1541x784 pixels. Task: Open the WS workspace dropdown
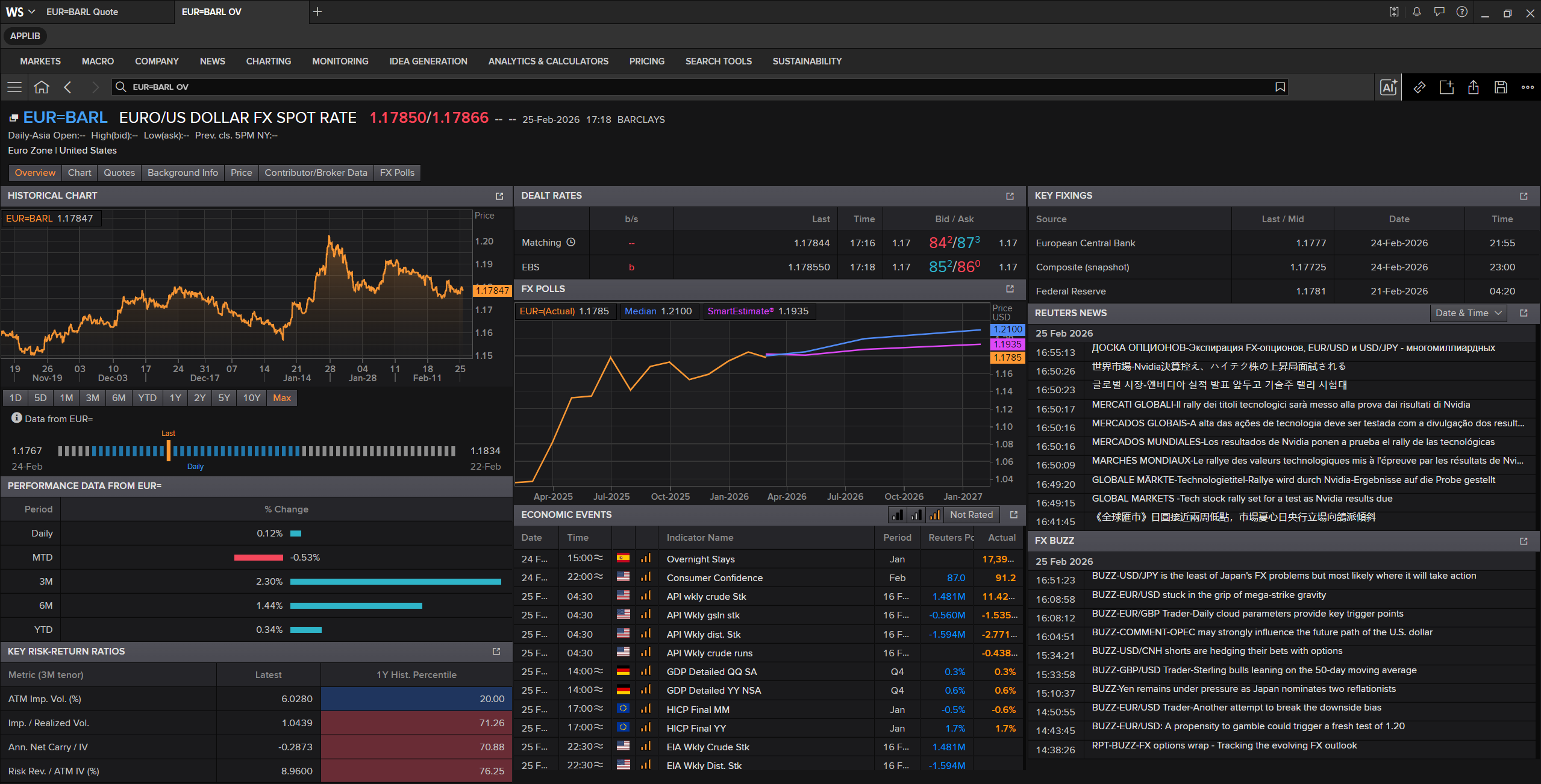(20, 12)
